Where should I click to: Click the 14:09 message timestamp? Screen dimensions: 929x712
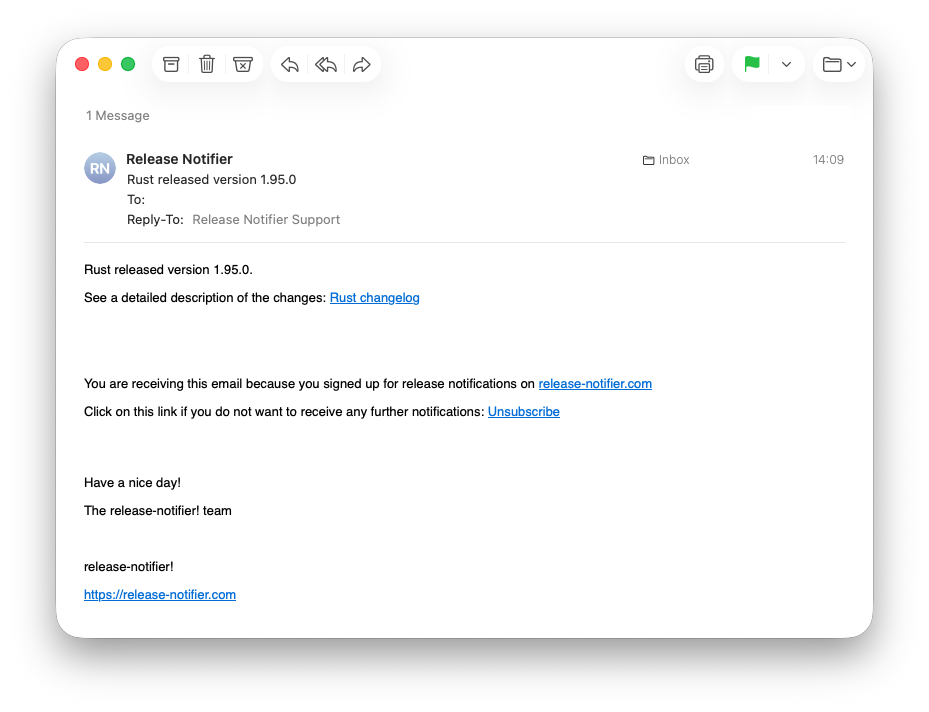tap(828, 160)
